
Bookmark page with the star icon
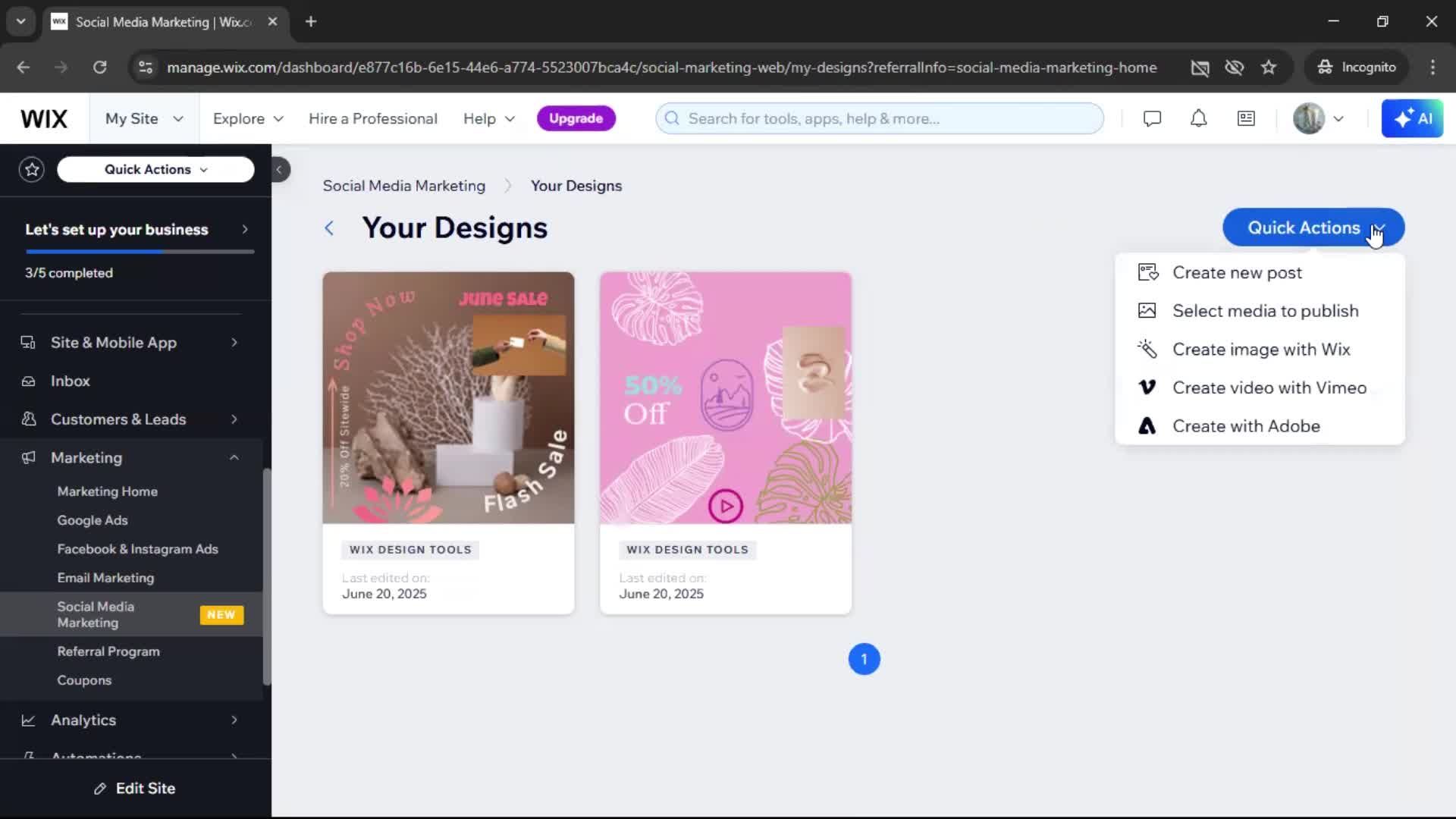tap(1269, 67)
